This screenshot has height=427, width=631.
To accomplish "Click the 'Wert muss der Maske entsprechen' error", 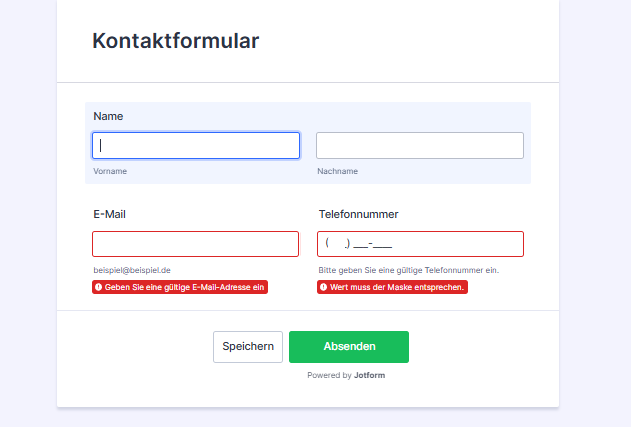I will tap(397, 287).
